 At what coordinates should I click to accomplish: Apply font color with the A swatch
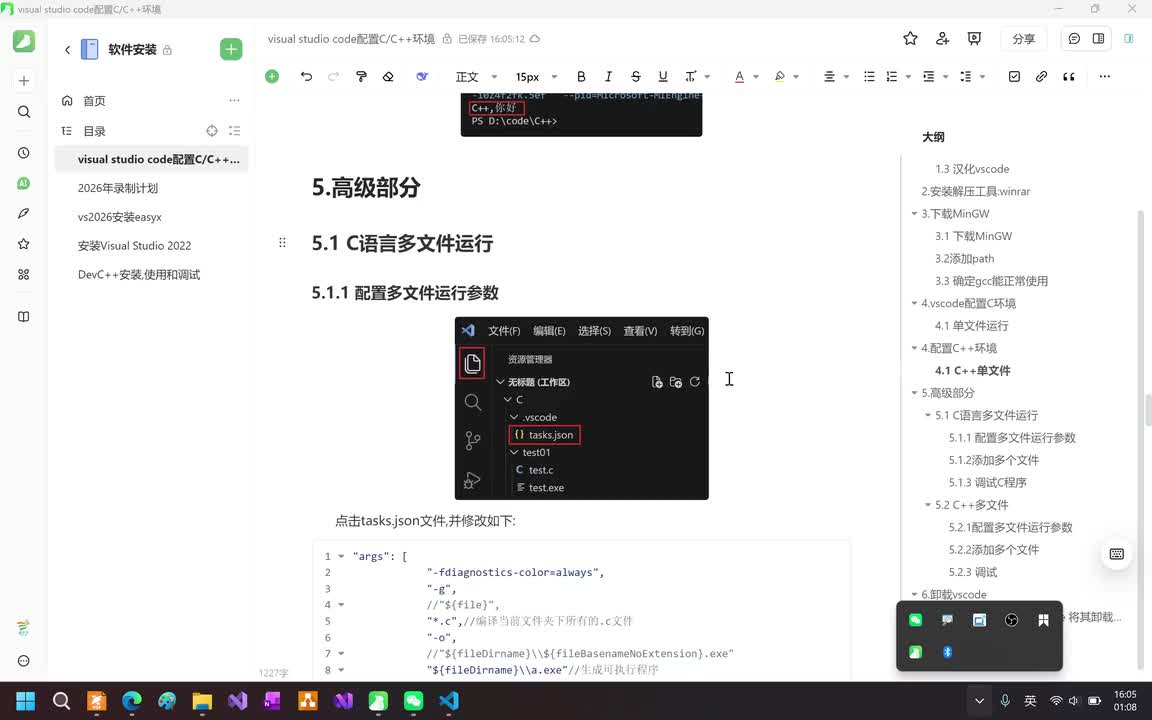coord(739,76)
